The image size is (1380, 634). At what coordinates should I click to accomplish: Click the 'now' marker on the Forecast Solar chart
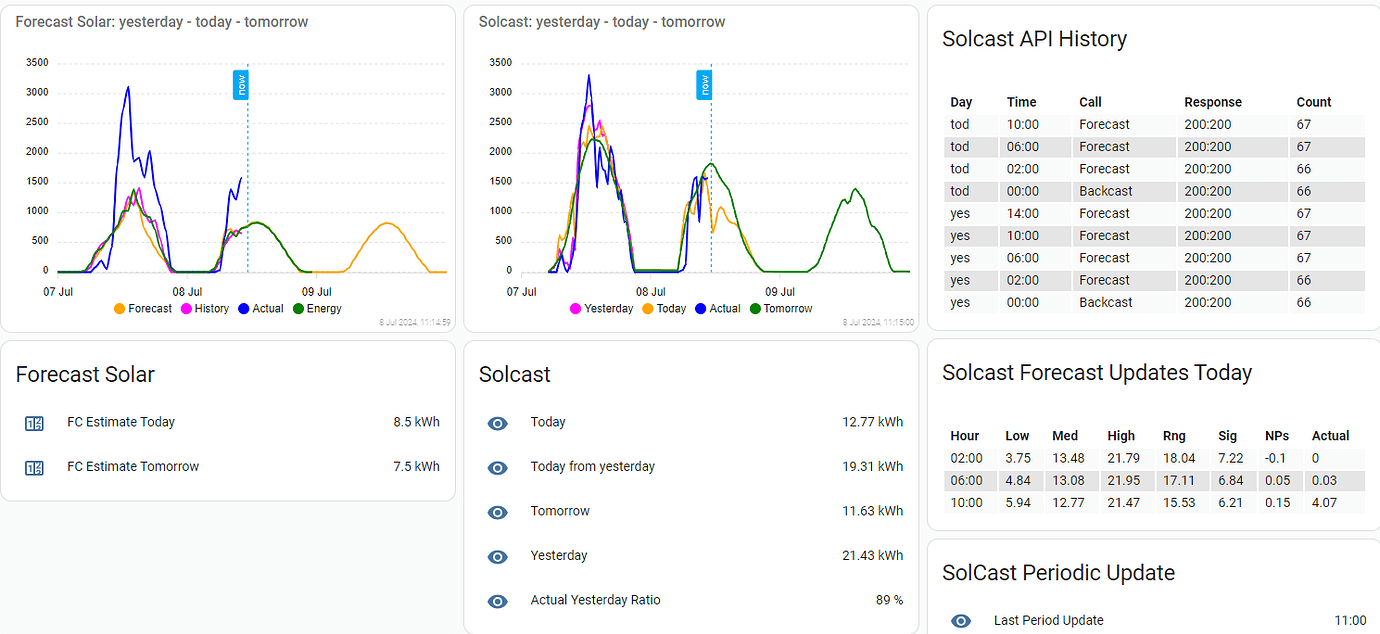[x=241, y=85]
